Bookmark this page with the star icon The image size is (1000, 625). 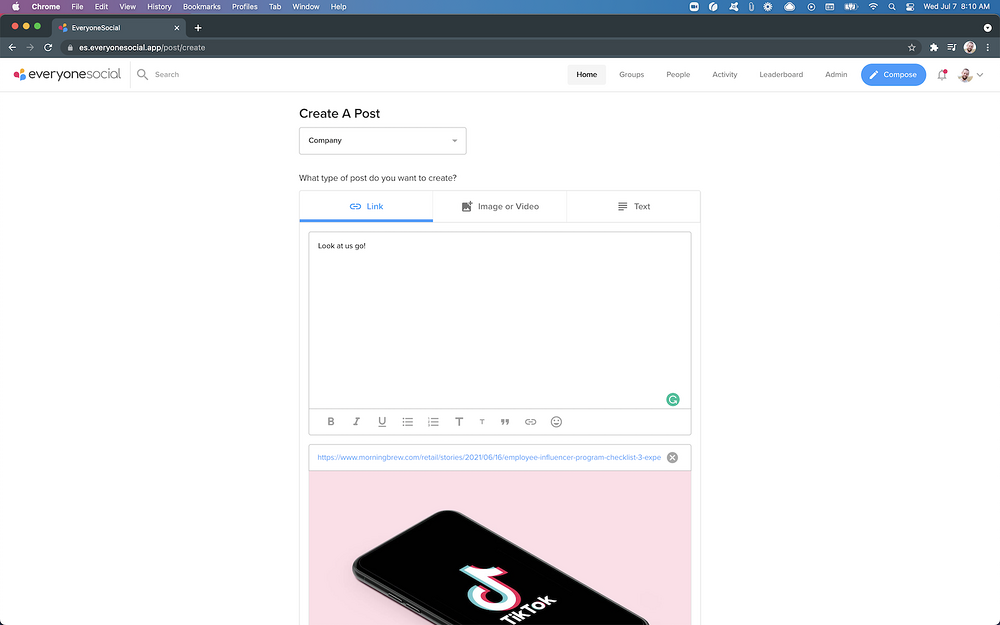pyautogui.click(x=911, y=47)
